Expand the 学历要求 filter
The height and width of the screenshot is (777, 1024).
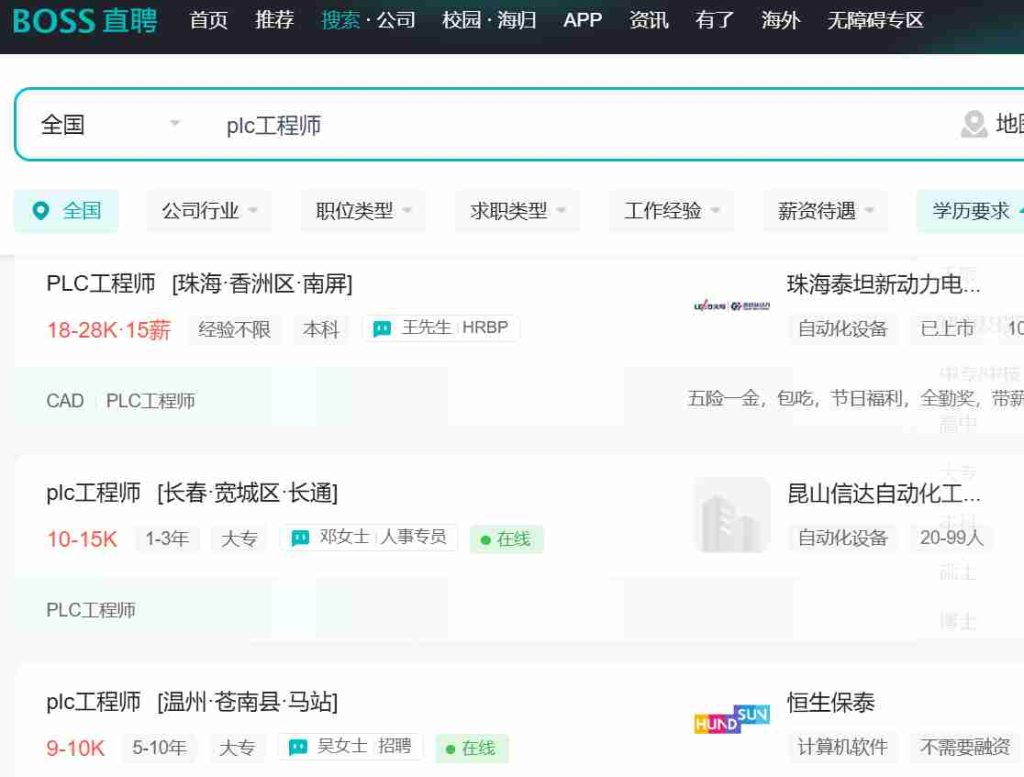point(971,210)
